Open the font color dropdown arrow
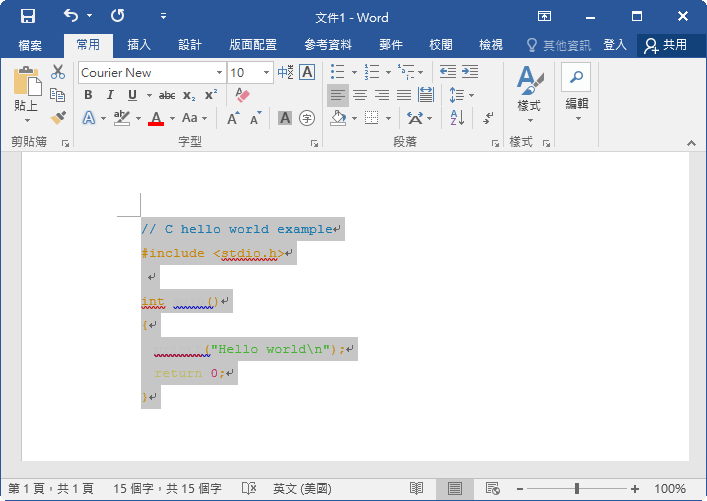707x501 pixels. (172, 118)
